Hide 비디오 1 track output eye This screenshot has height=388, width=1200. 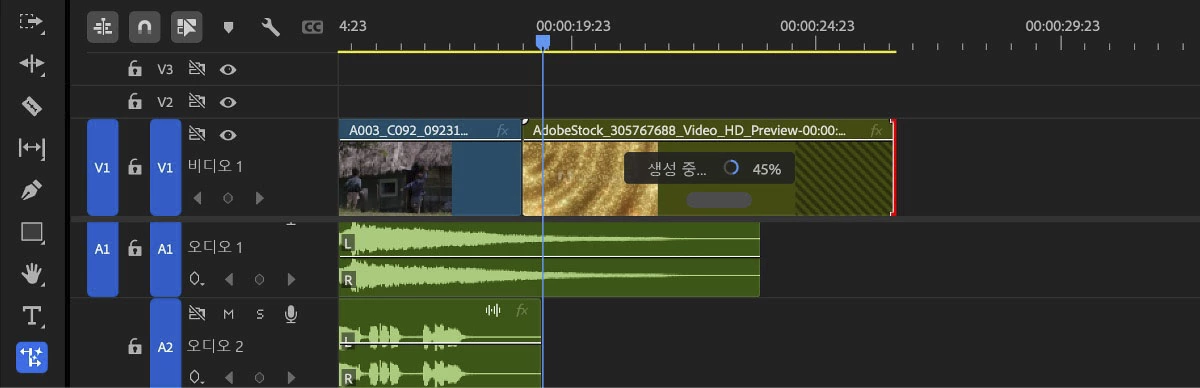pos(228,135)
